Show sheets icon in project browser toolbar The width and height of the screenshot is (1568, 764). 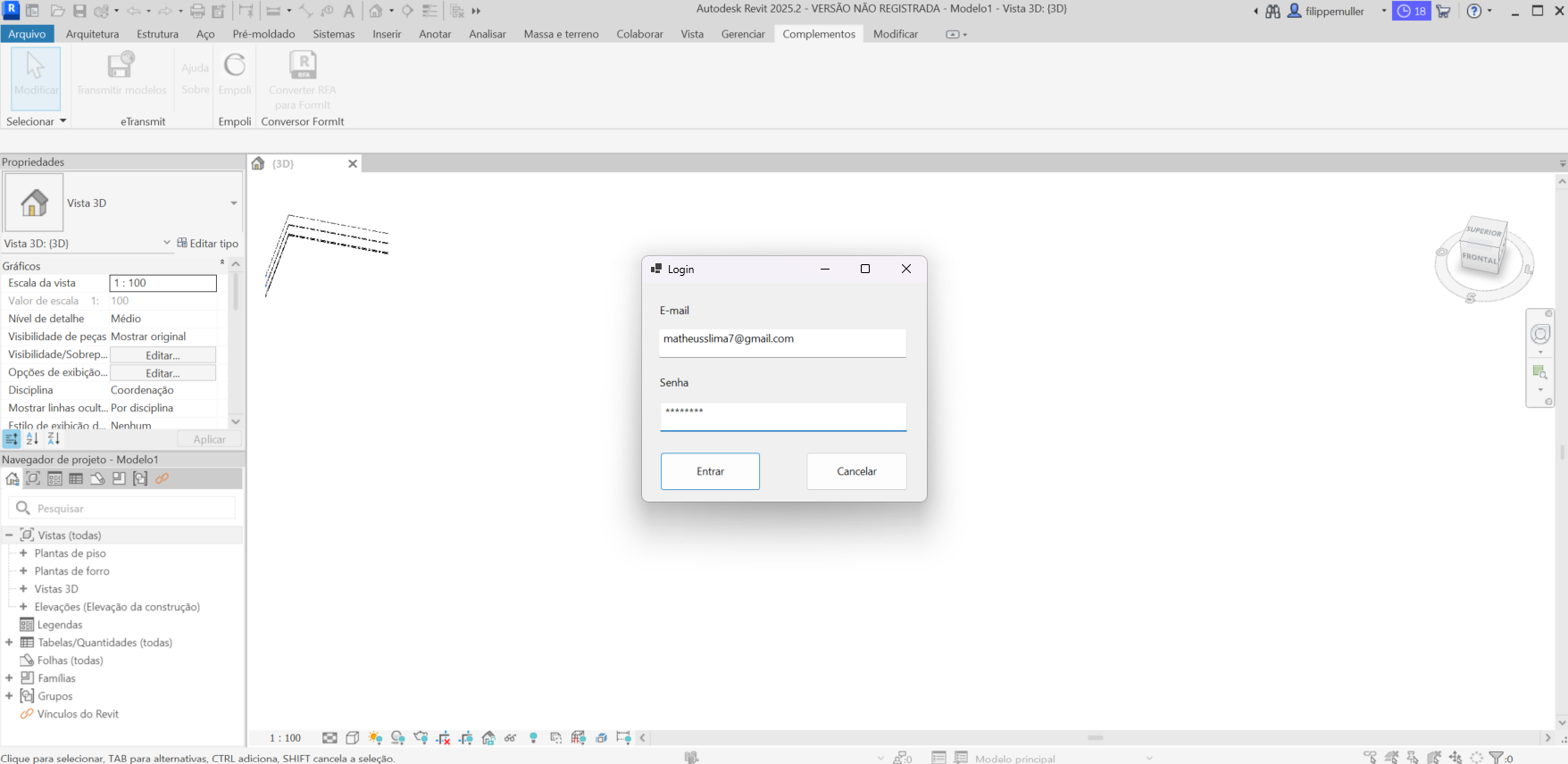point(97,478)
